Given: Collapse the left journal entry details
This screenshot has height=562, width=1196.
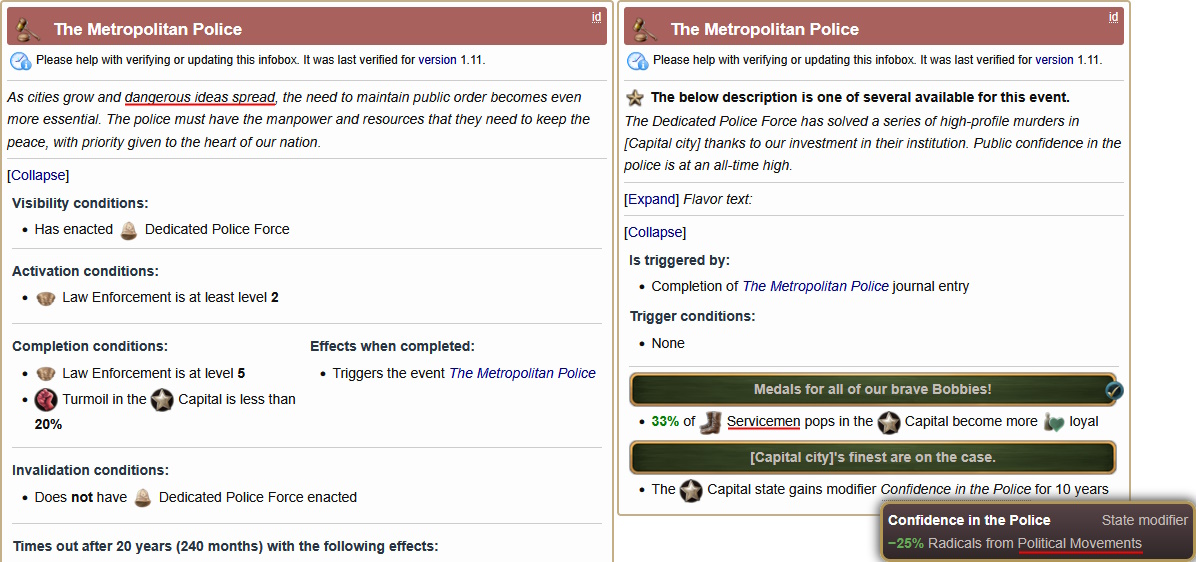Looking at the screenshot, I should [x=38, y=175].
